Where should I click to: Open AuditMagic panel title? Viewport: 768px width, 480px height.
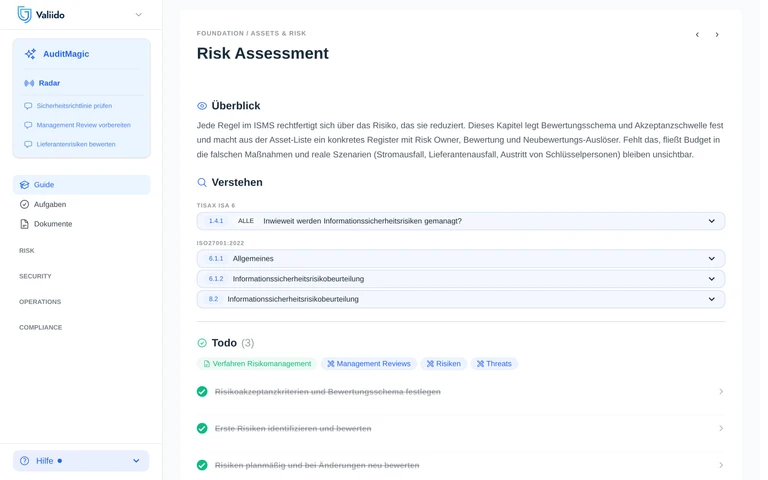pos(66,54)
